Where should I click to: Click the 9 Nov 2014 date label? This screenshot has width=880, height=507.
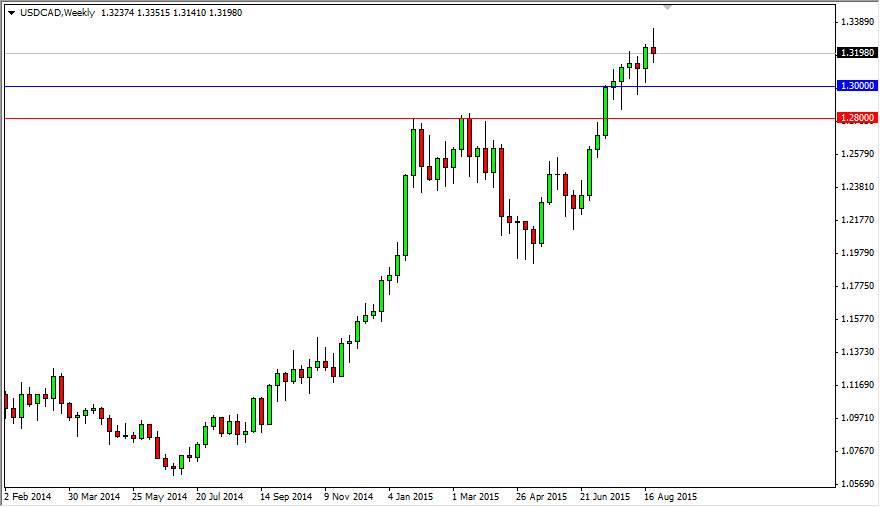click(x=349, y=497)
